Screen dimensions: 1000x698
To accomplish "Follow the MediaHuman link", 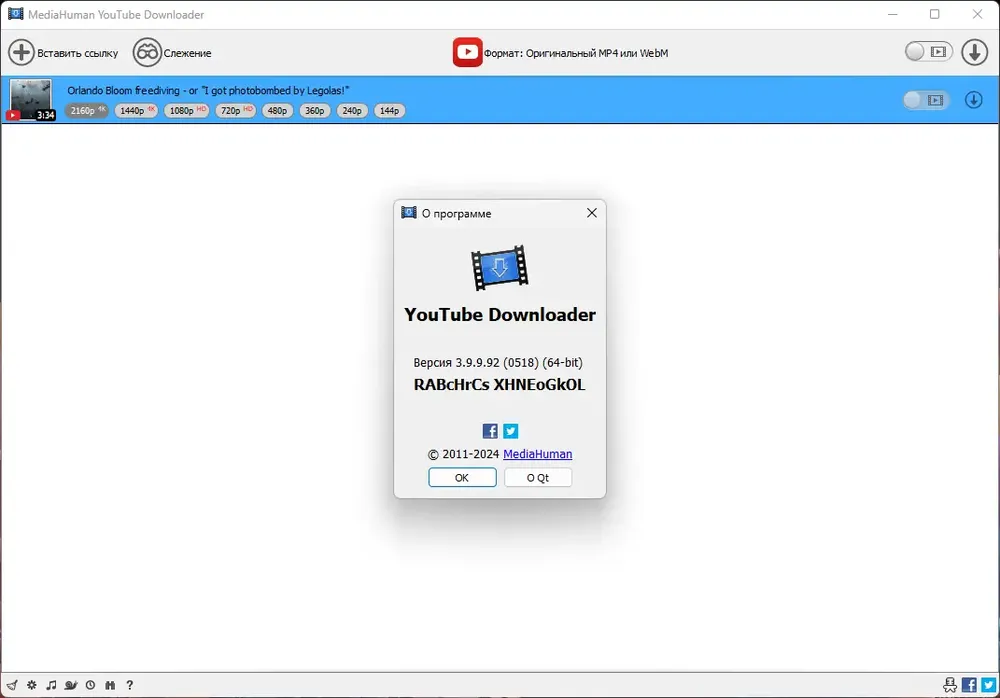I will [538, 454].
